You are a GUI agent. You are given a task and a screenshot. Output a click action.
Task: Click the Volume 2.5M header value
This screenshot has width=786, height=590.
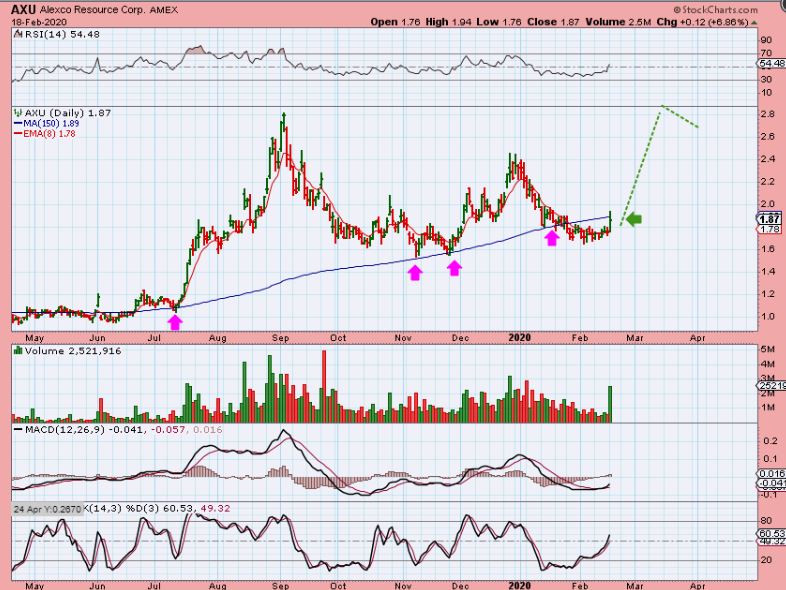pos(618,22)
